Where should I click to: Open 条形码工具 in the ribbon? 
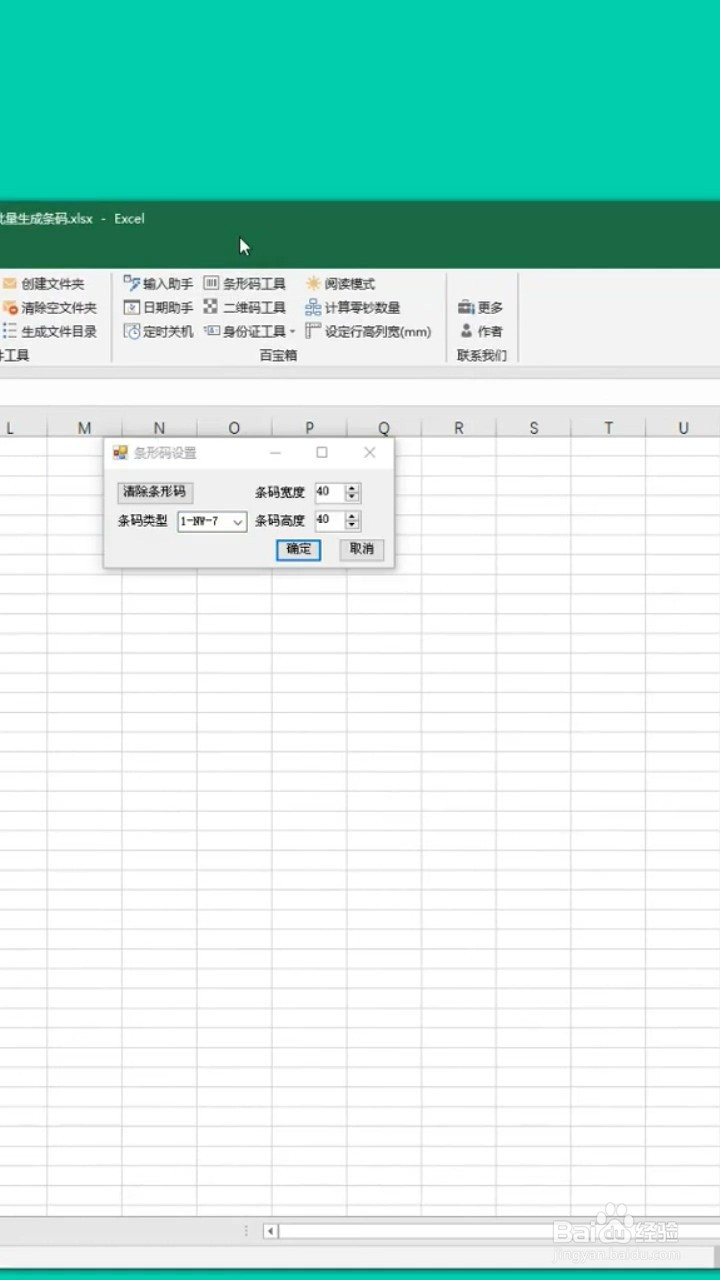coord(245,284)
